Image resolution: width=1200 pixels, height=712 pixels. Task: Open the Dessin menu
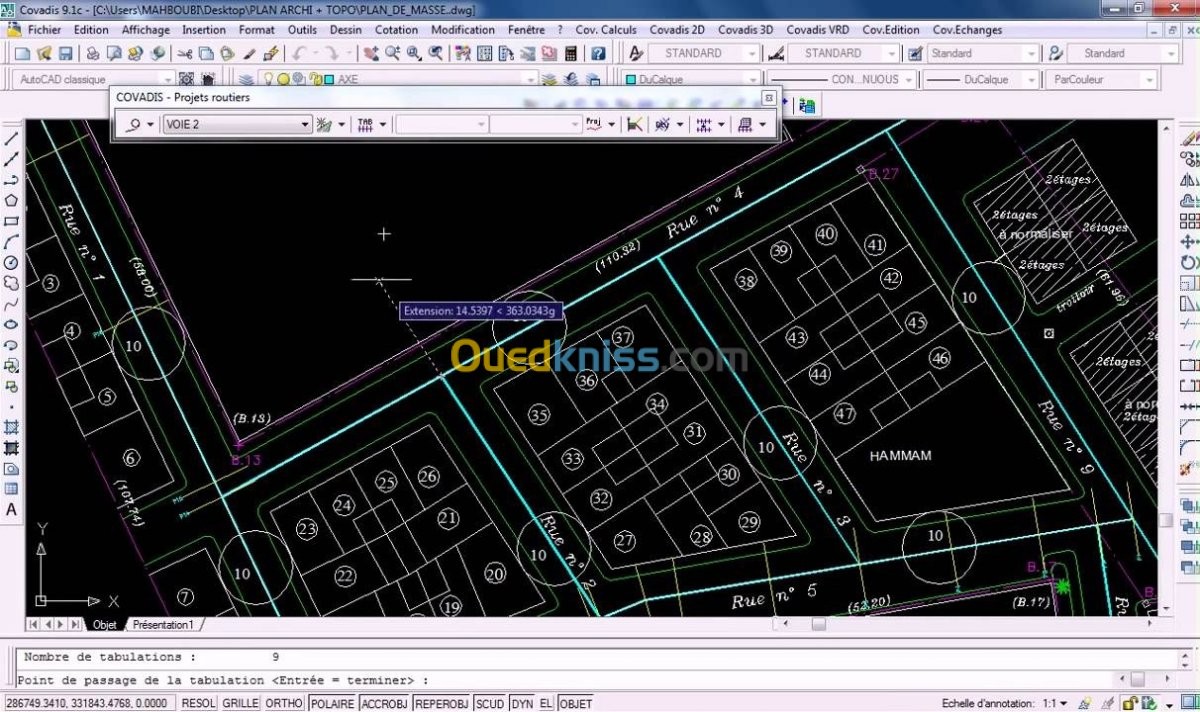tap(346, 30)
